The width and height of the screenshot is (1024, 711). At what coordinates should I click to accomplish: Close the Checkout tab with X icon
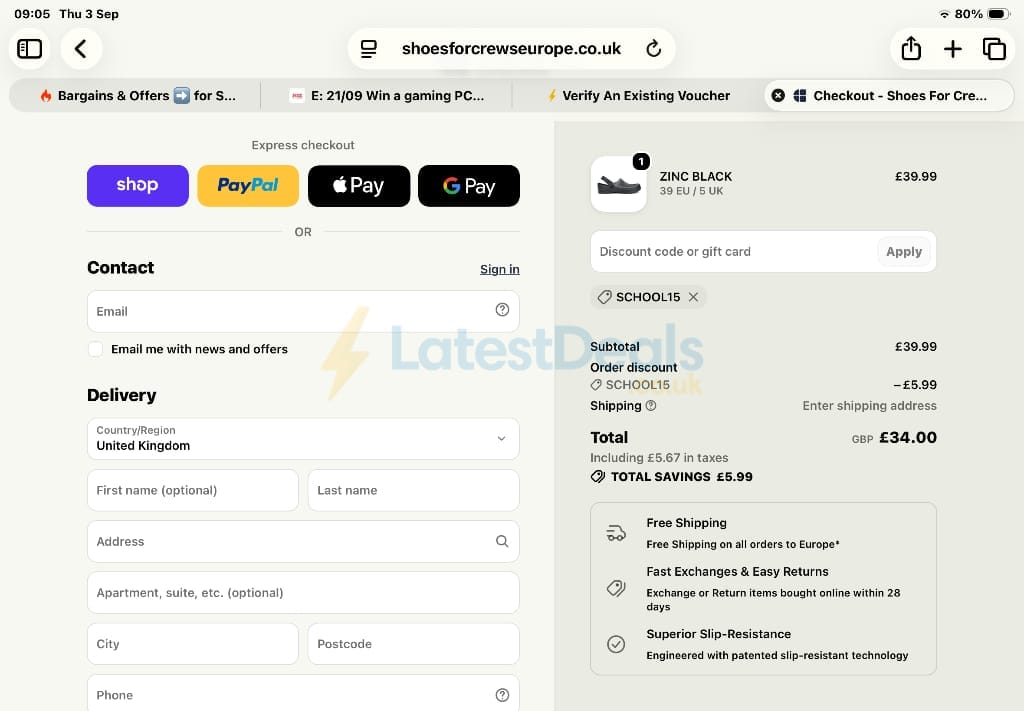[x=778, y=95]
